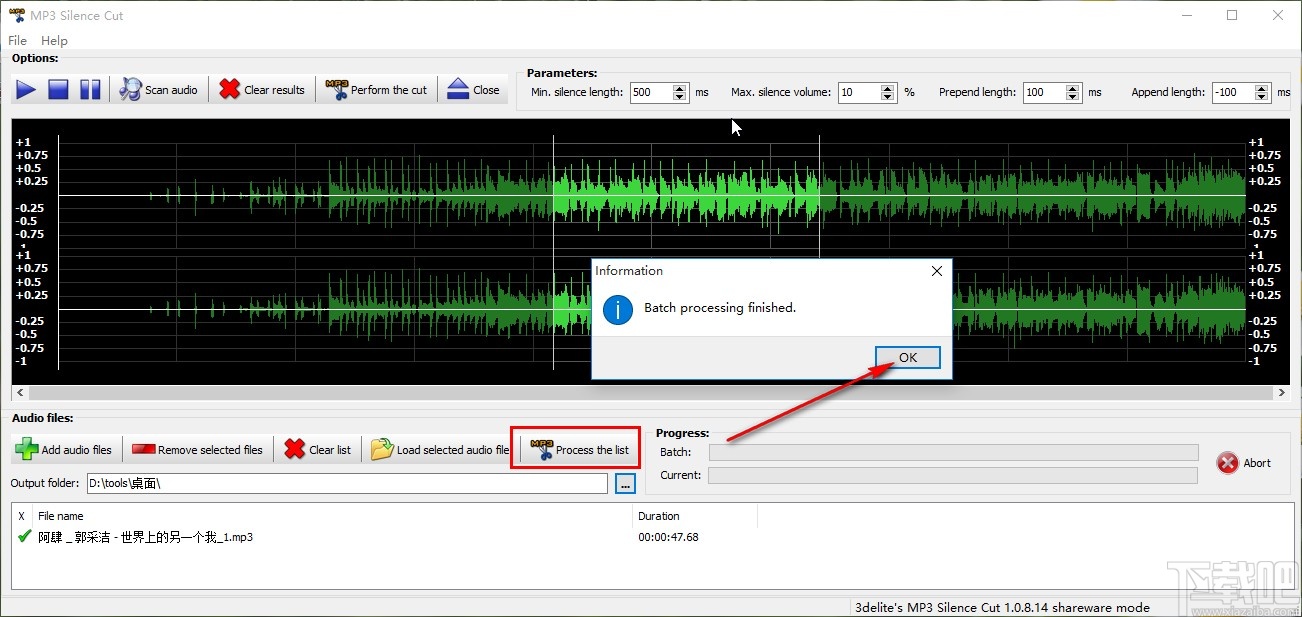Click the Current progress bar
This screenshot has height=617, width=1302.
point(953,475)
